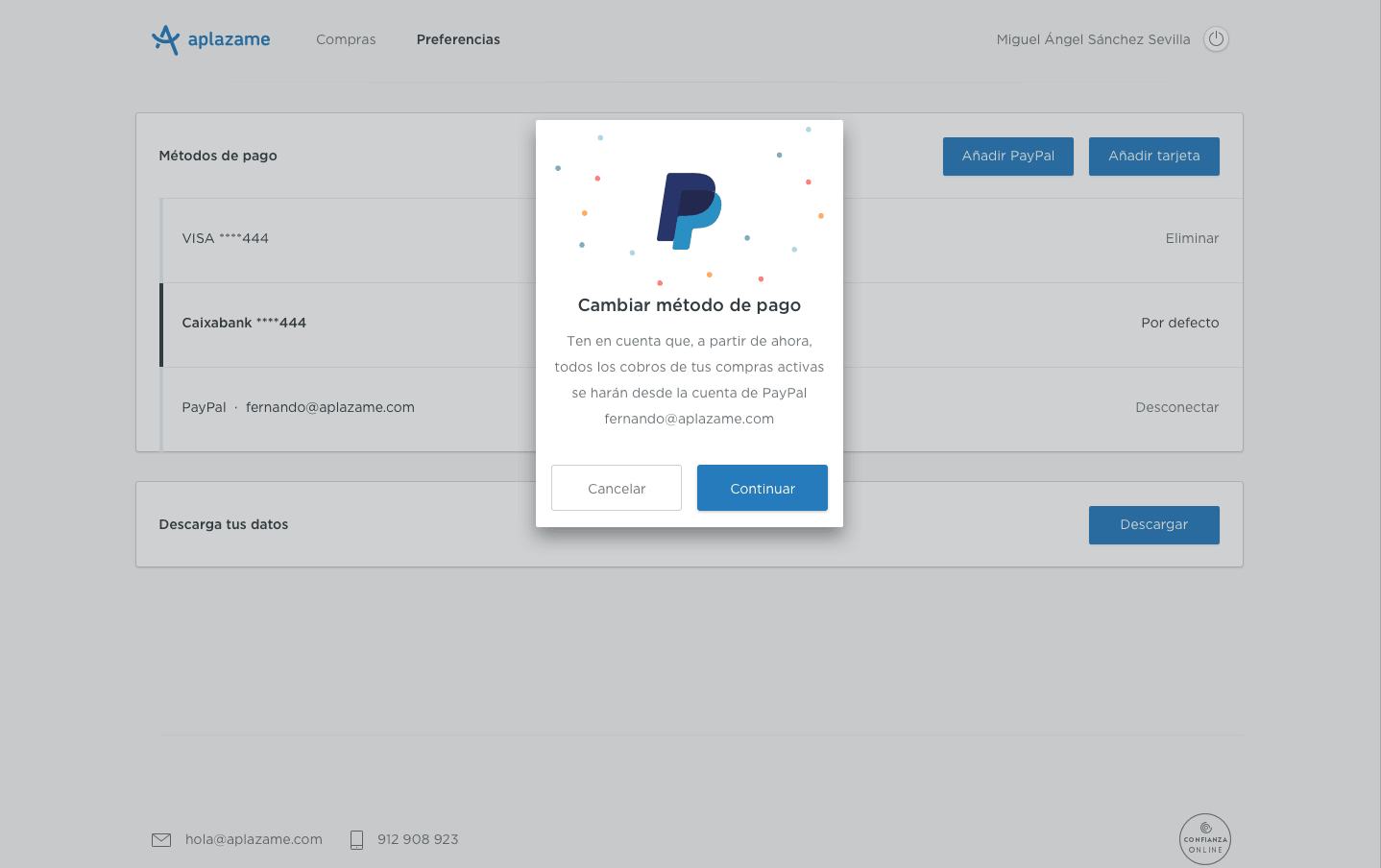Click the user name Miguel Ángel Sánchez Sevilla

point(1093,39)
